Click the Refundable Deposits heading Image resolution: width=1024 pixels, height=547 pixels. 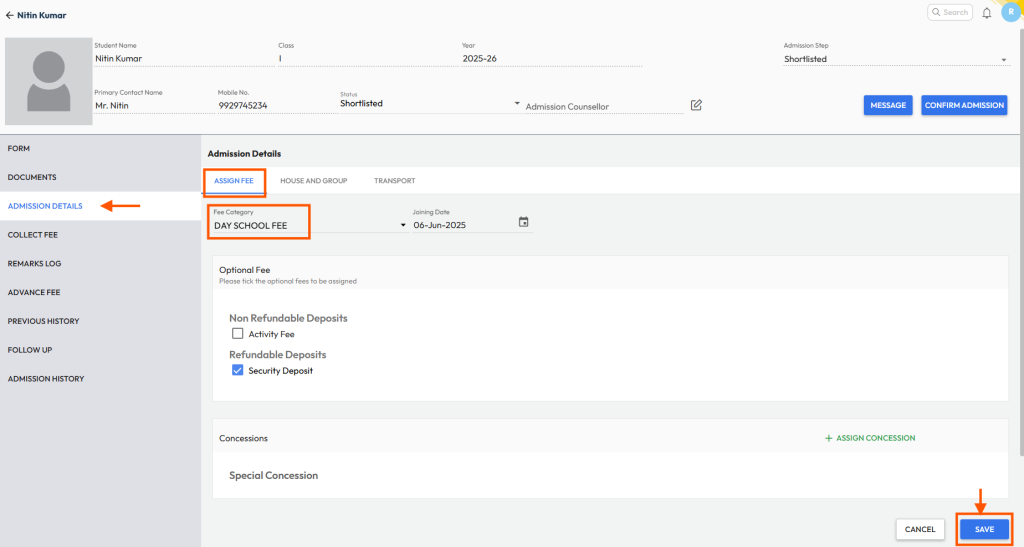pyautogui.click(x=278, y=354)
